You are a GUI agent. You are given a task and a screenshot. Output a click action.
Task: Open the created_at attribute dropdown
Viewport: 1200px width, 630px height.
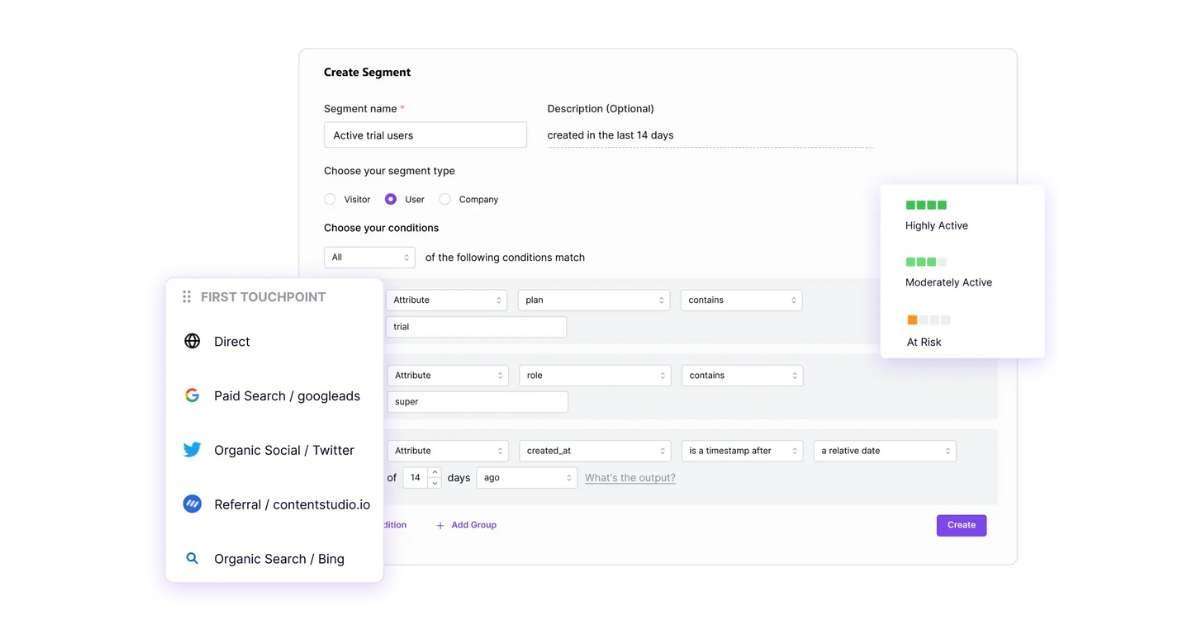[x=595, y=451]
